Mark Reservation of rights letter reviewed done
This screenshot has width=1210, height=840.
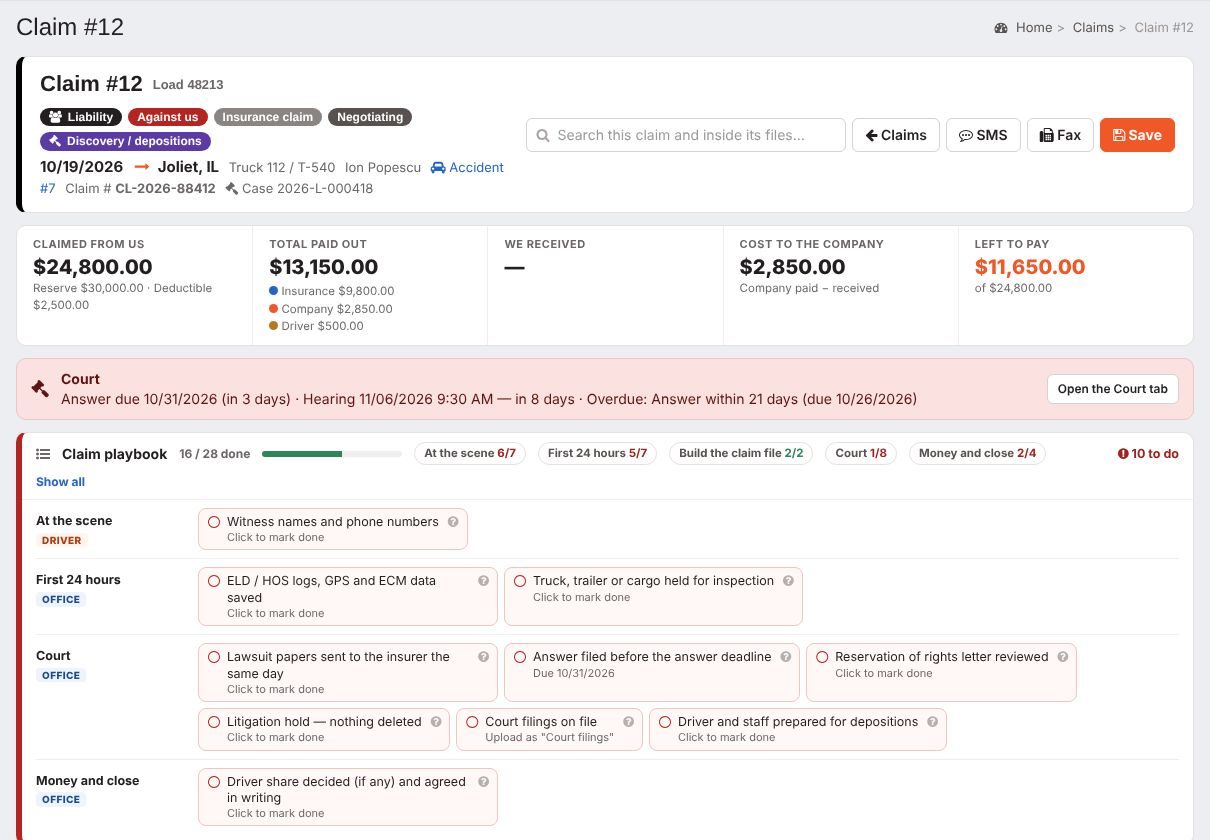point(822,657)
